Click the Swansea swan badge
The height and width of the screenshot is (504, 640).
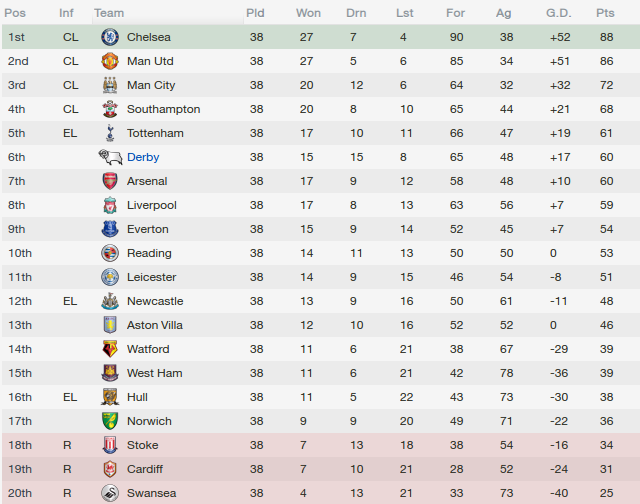[110, 493]
